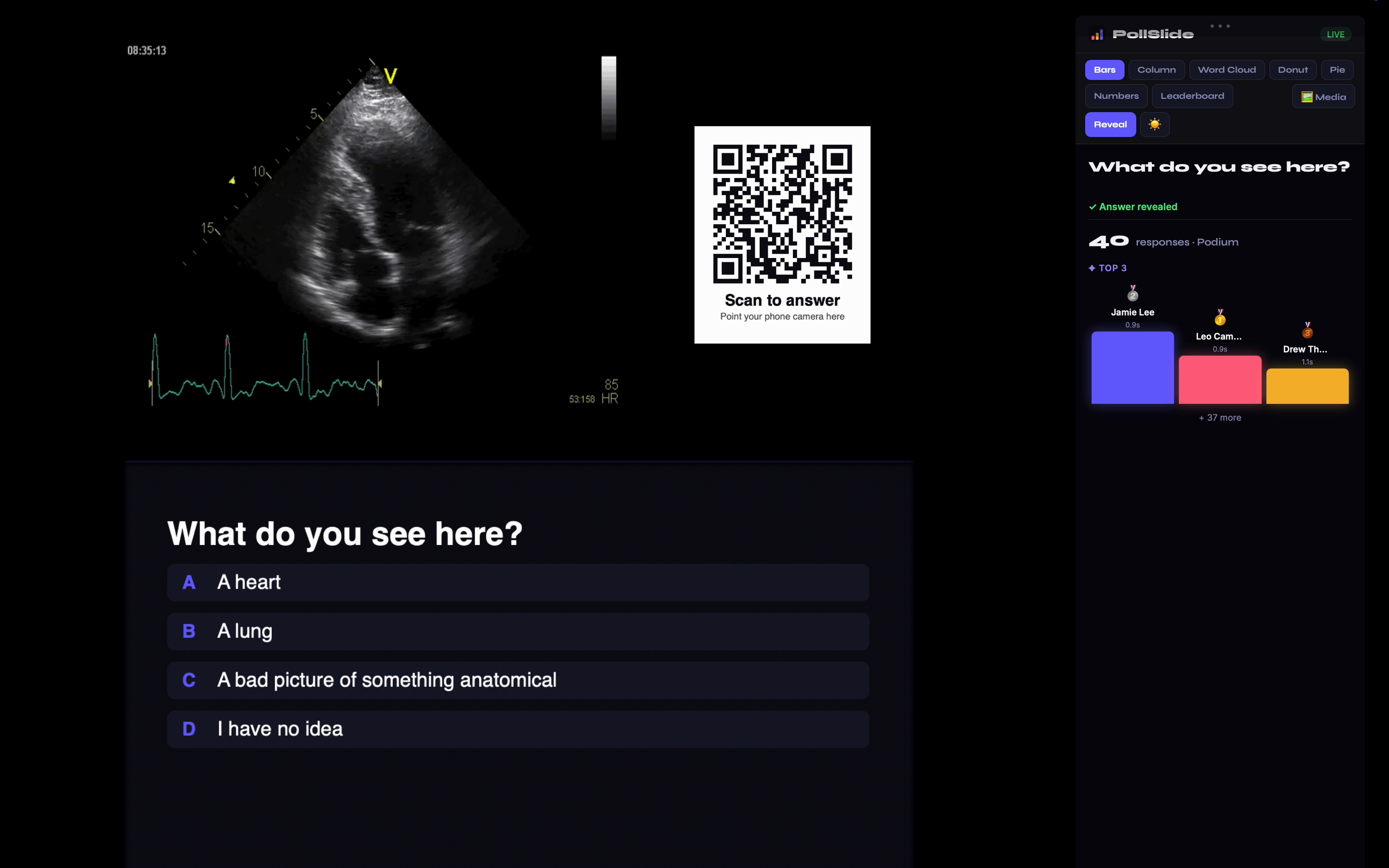Click the 'Jamie Lee' name label
This screenshot has height=868, width=1389.
(1132, 312)
